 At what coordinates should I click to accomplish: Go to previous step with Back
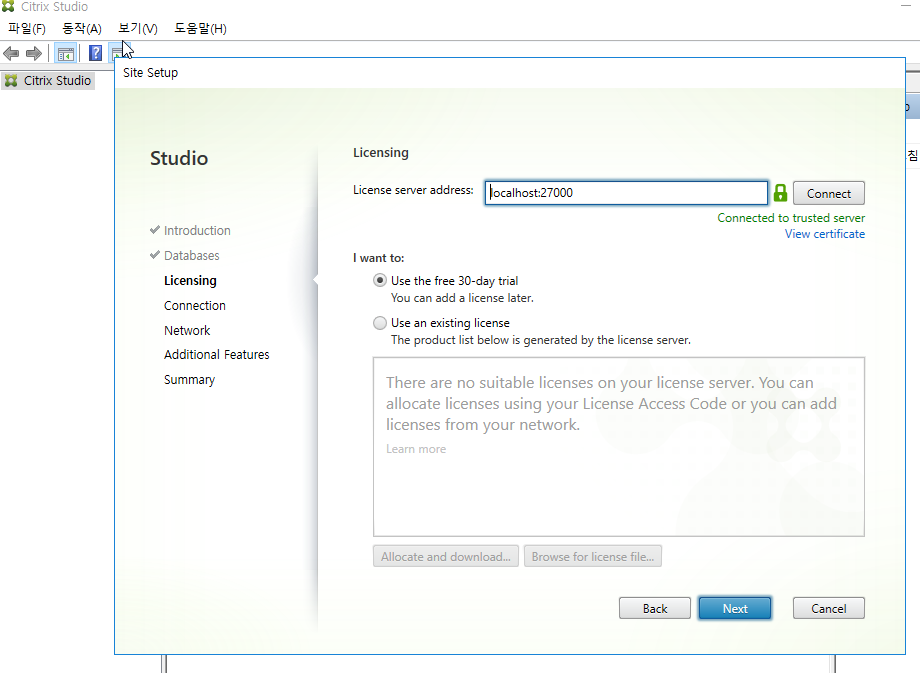655,608
